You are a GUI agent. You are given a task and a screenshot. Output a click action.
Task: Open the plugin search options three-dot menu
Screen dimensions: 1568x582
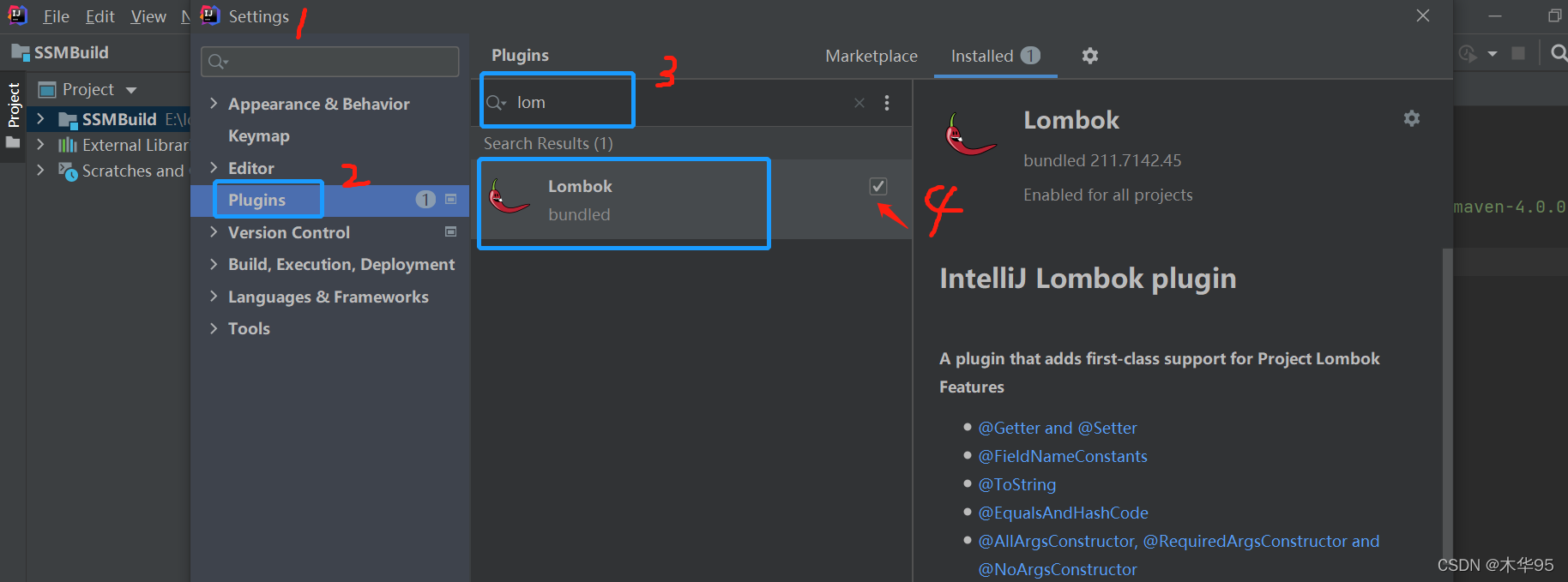[887, 103]
